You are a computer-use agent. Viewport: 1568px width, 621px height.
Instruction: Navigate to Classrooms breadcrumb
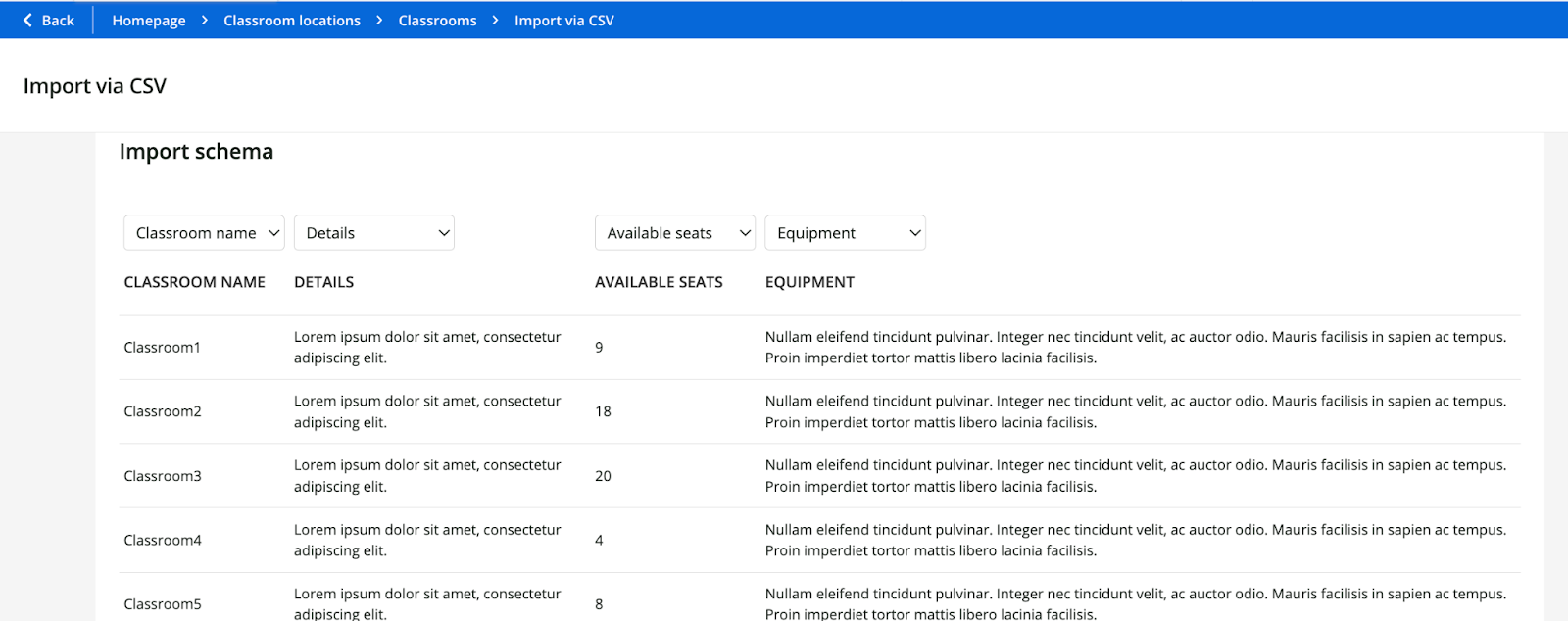[x=437, y=21]
